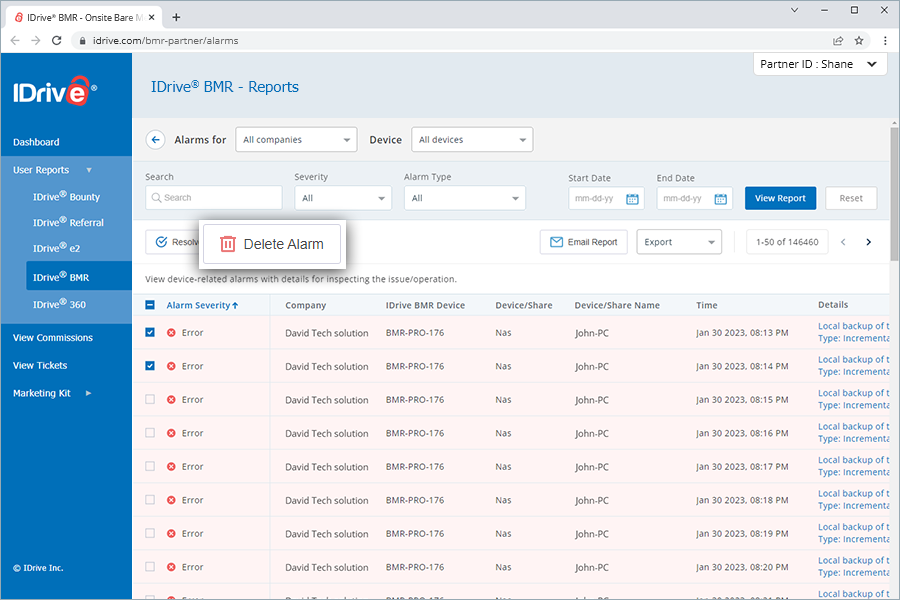900x600 pixels.
Task: Open the Severity dropdown
Action: click(x=343, y=198)
